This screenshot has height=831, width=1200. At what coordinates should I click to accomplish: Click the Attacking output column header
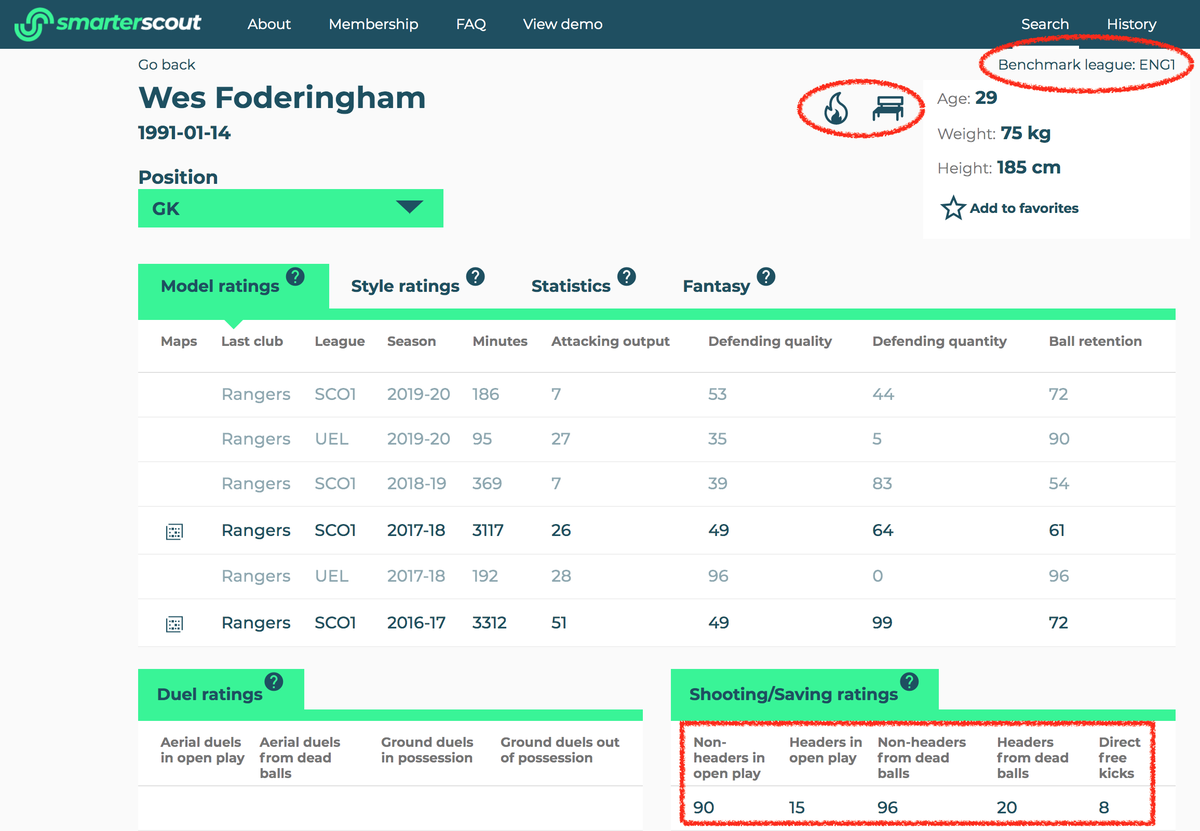point(610,341)
